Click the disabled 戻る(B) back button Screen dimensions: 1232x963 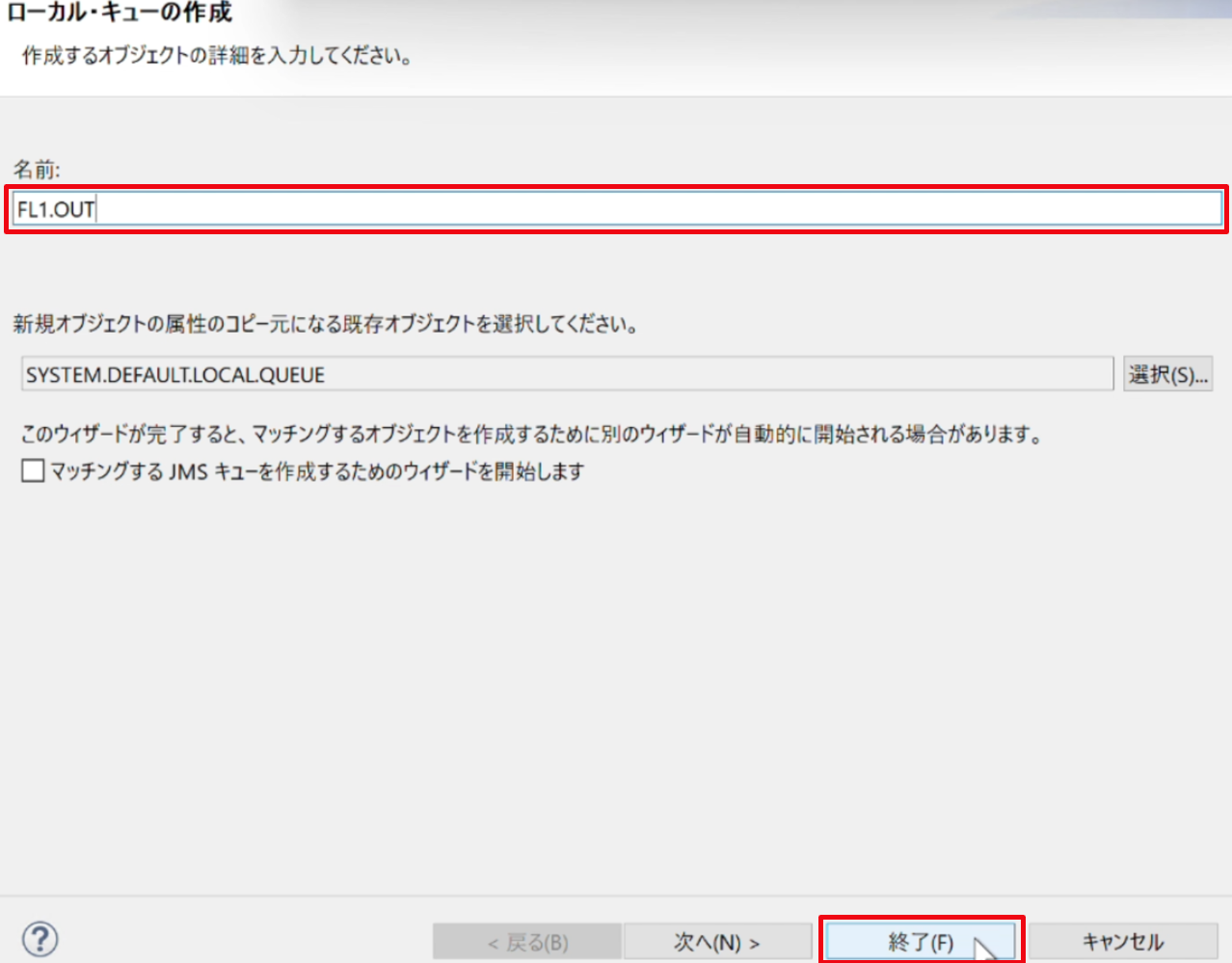click(526, 942)
